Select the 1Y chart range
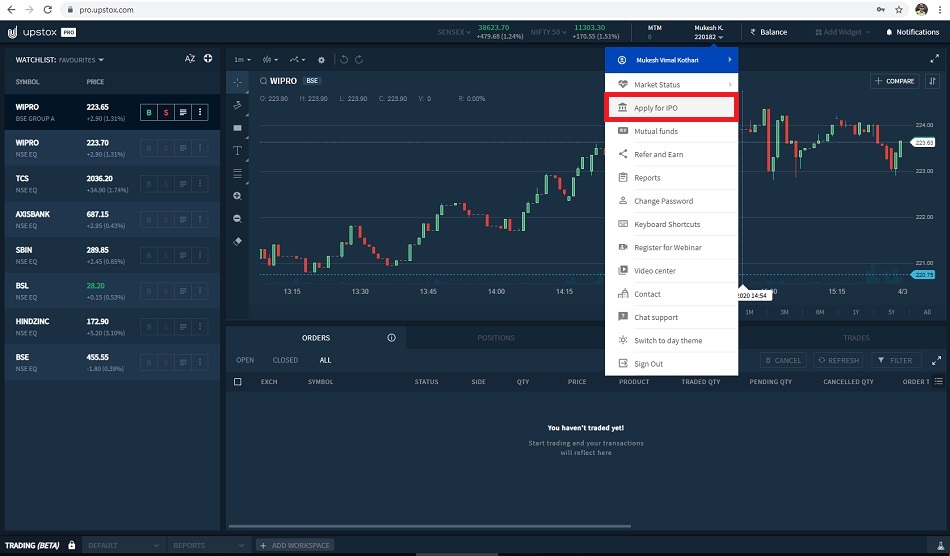Viewport: 950px width, 556px height. tap(855, 312)
